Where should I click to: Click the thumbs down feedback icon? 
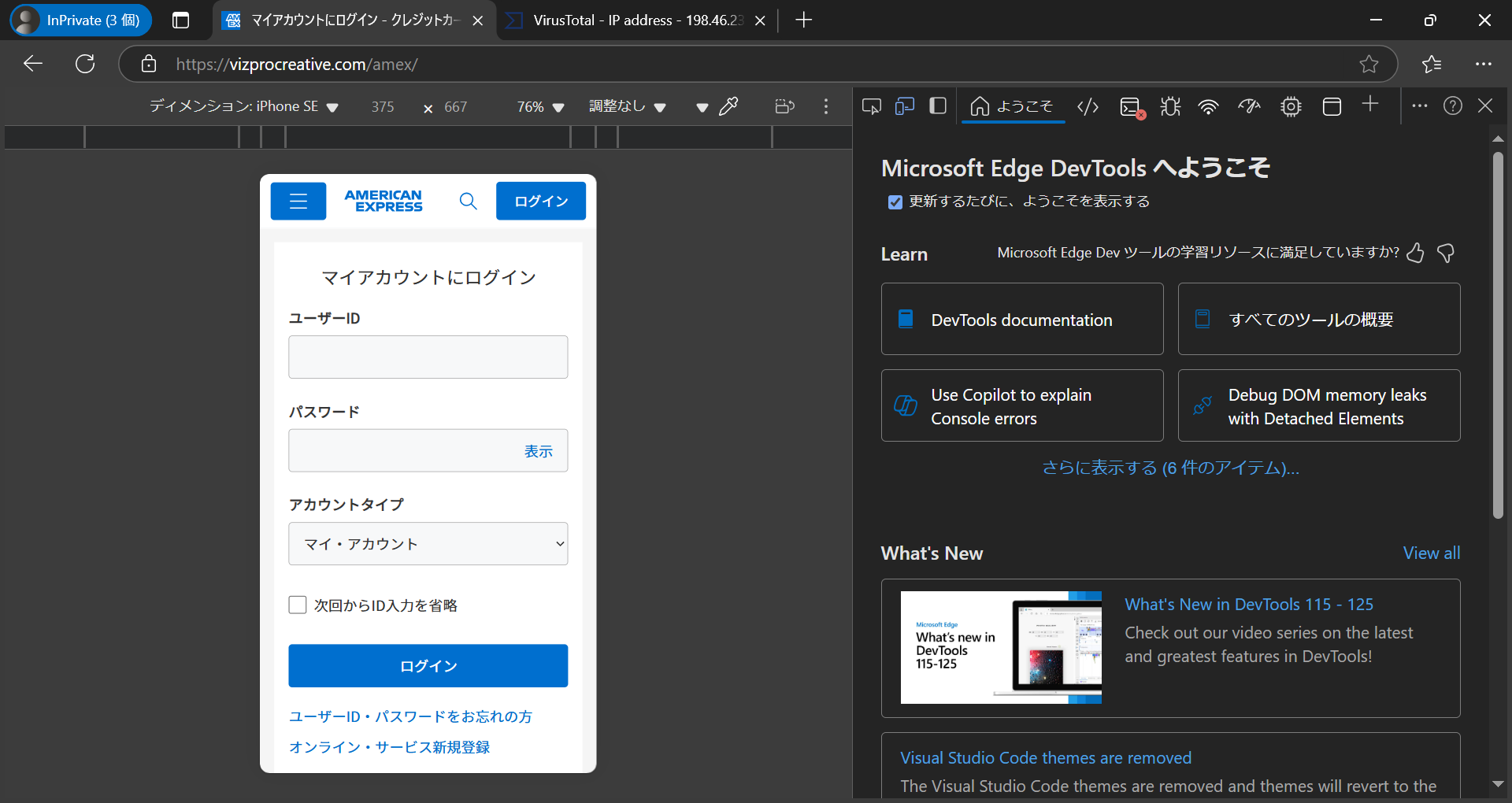pos(1446,253)
